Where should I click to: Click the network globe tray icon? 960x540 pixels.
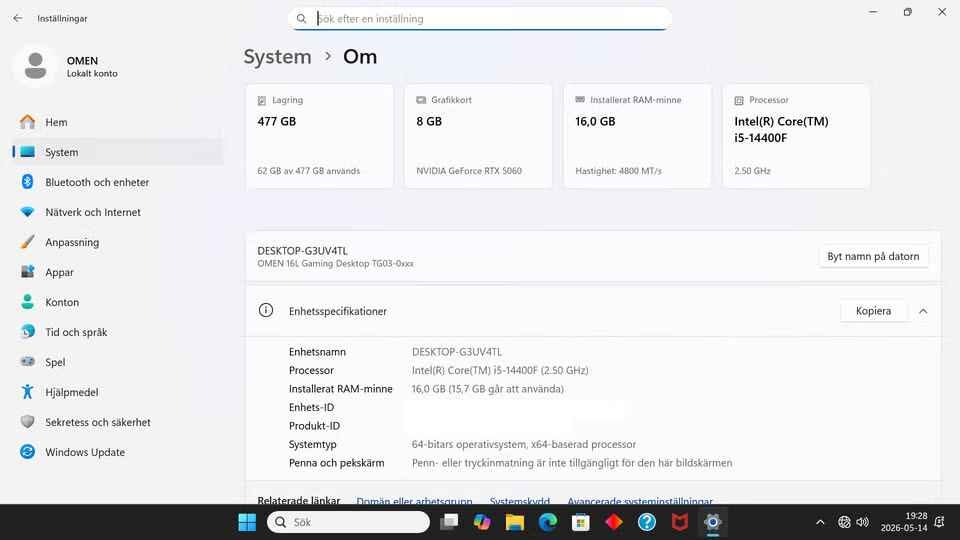click(844, 522)
